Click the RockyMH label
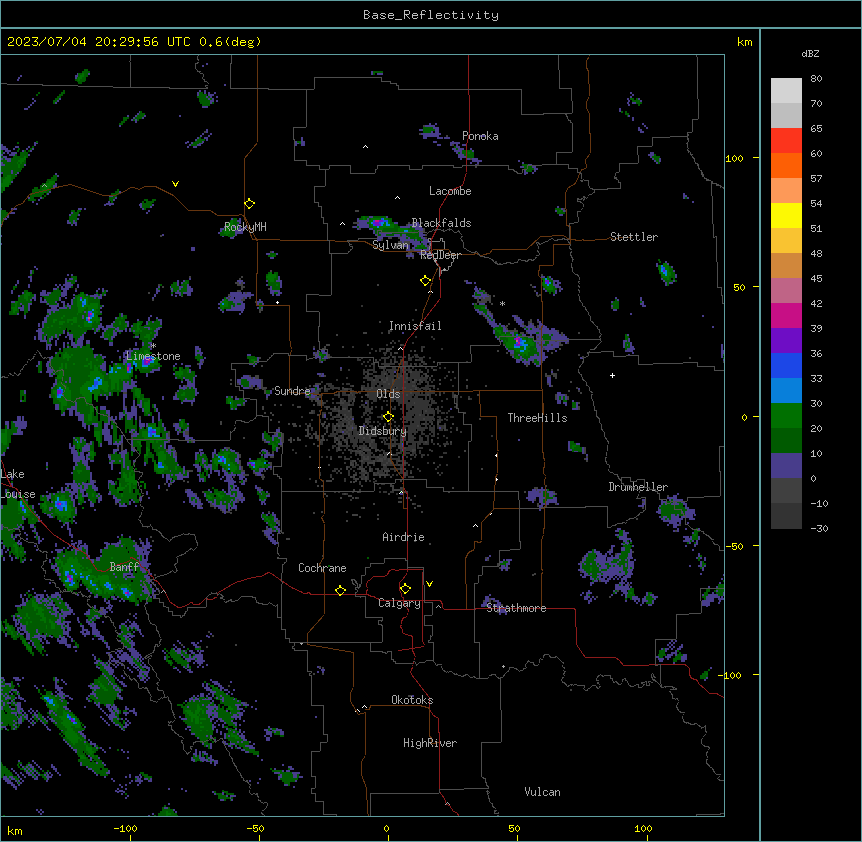Image resolution: width=862 pixels, height=842 pixels. click(x=245, y=226)
